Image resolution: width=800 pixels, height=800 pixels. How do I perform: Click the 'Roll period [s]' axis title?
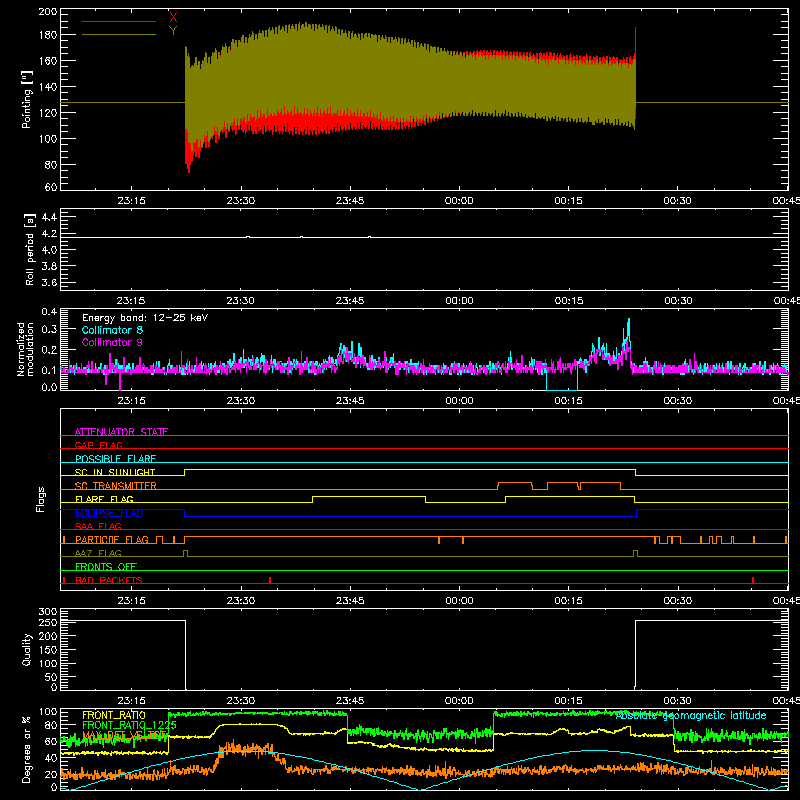(x=29, y=249)
